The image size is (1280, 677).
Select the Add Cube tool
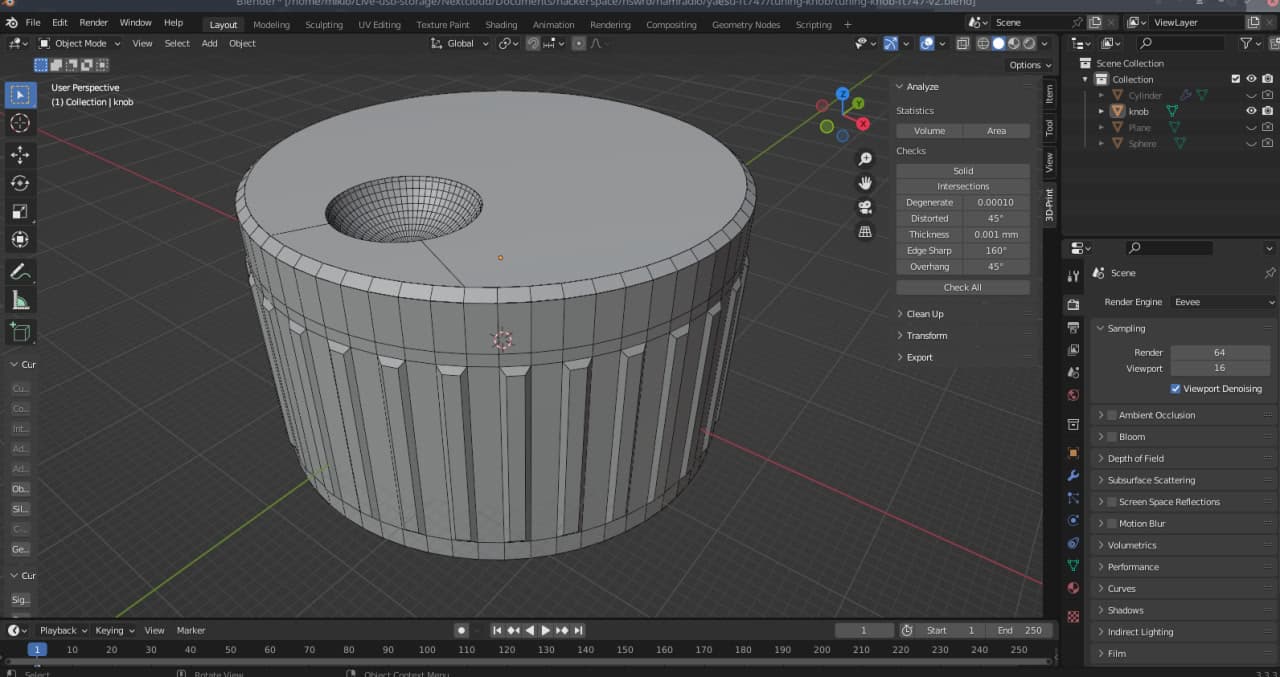[x=20, y=331]
